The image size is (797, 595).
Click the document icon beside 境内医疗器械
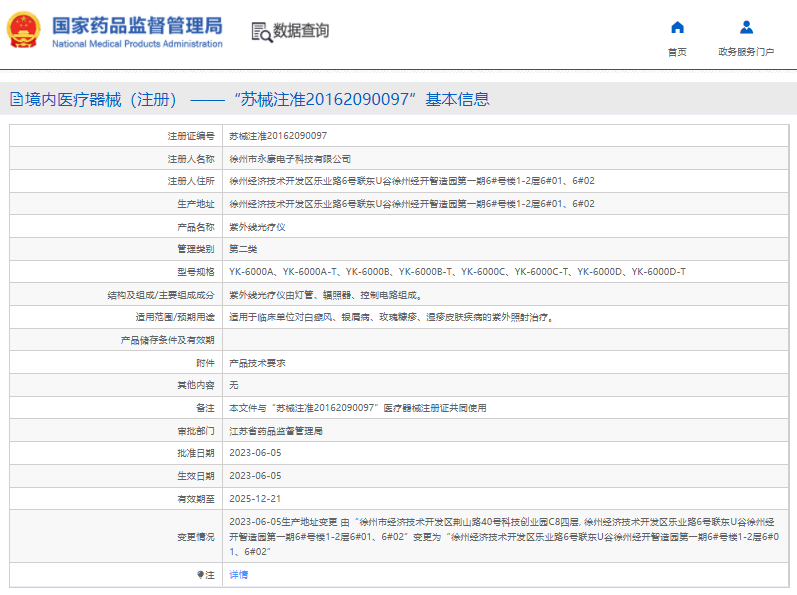[x=17, y=99]
